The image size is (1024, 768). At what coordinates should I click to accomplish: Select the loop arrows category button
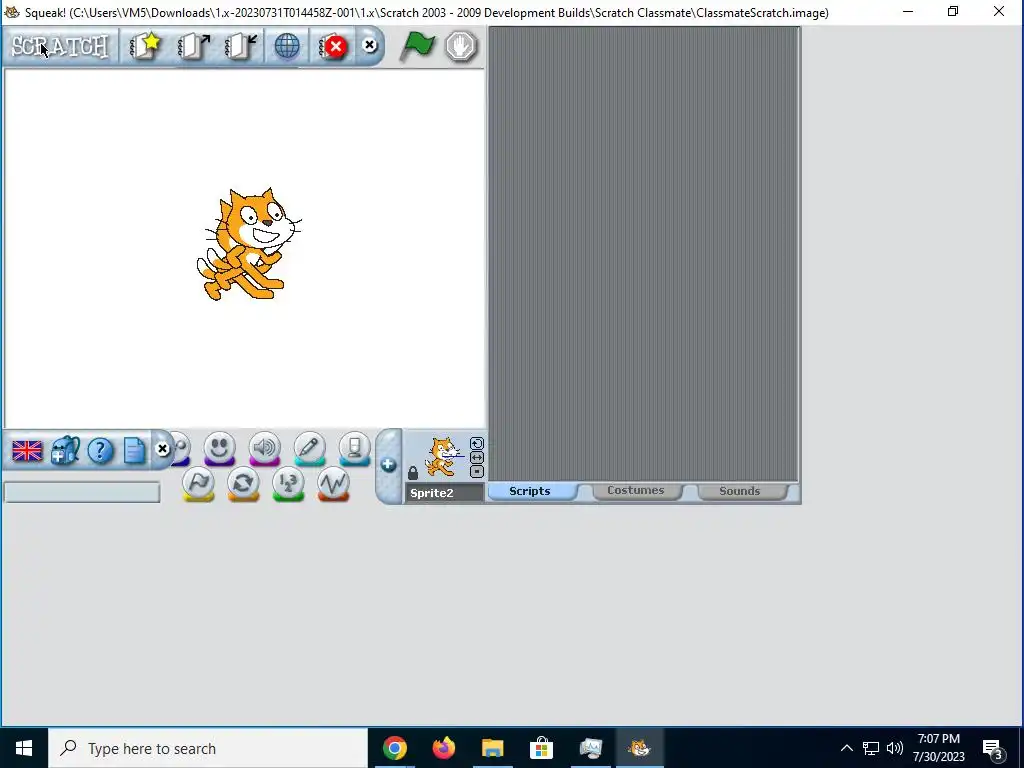point(244,485)
